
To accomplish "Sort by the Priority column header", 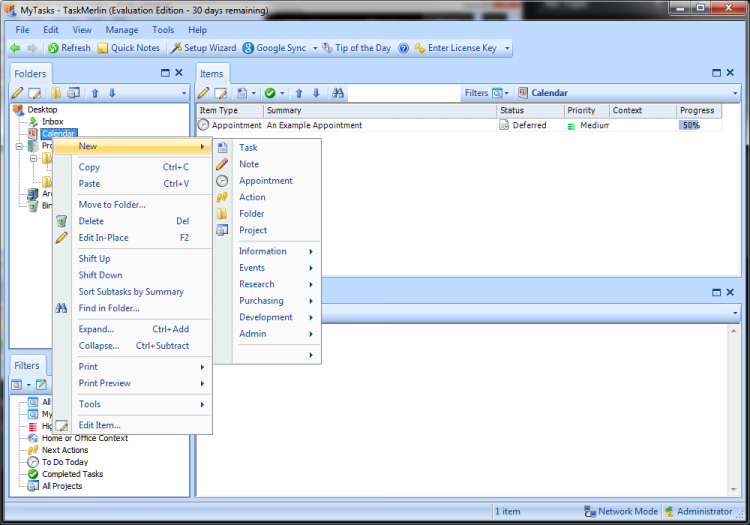I will 586,110.
